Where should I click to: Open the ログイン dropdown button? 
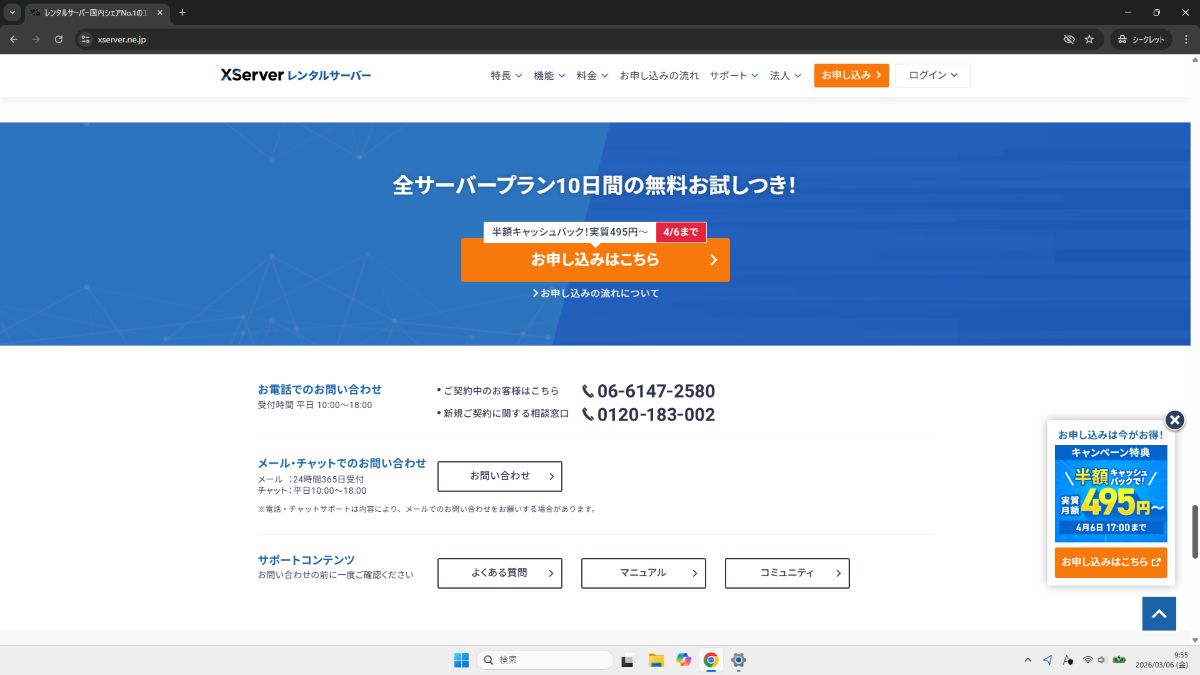click(x=932, y=76)
